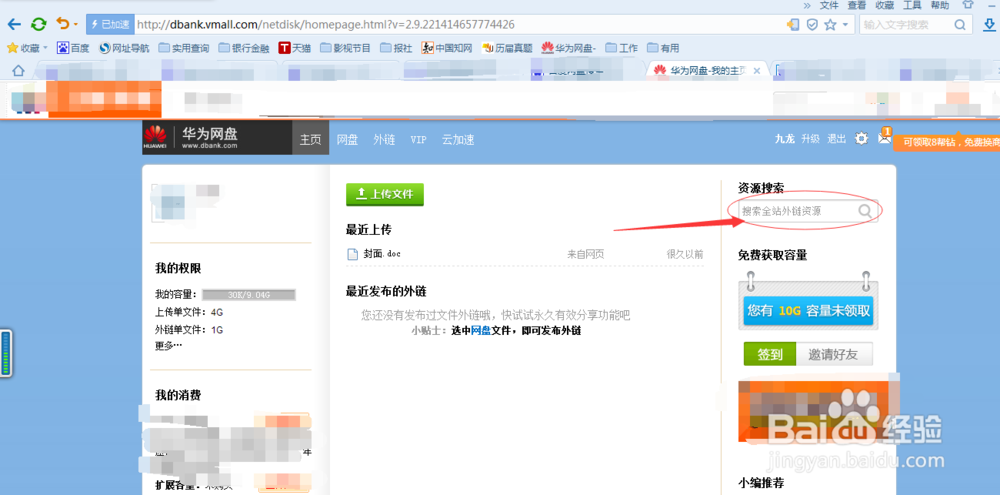The width and height of the screenshot is (1000, 495).
Task: Click the 邀请好友 button
Action: (x=835, y=355)
